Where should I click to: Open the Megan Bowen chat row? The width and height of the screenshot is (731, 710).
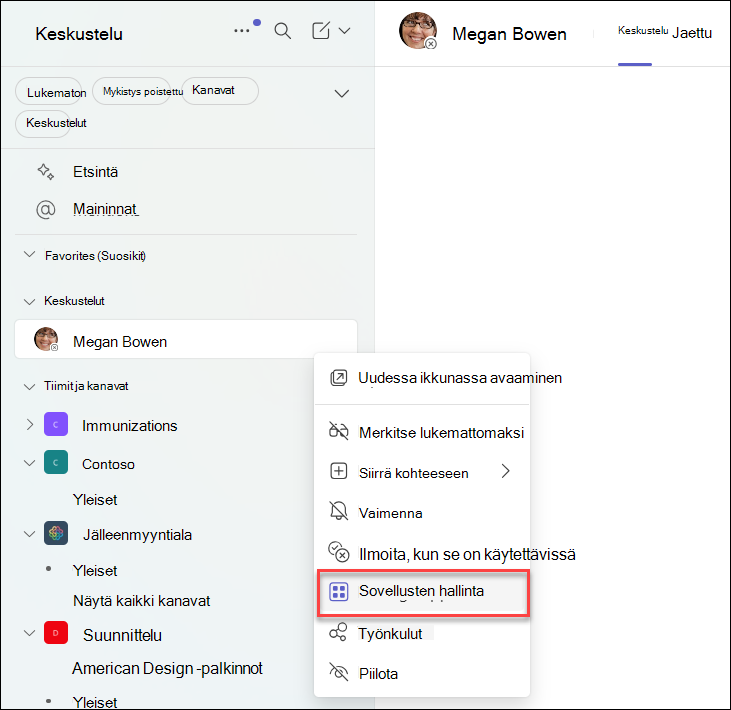(x=186, y=339)
